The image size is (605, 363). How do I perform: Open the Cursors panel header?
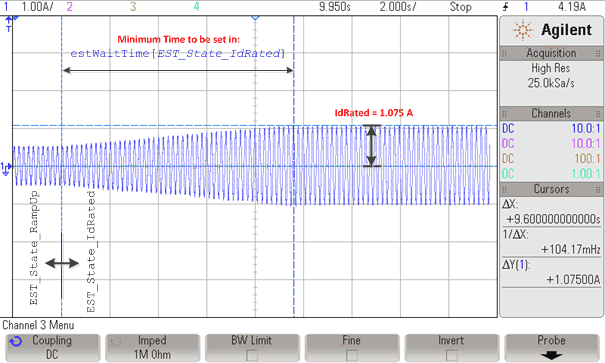[551, 189]
